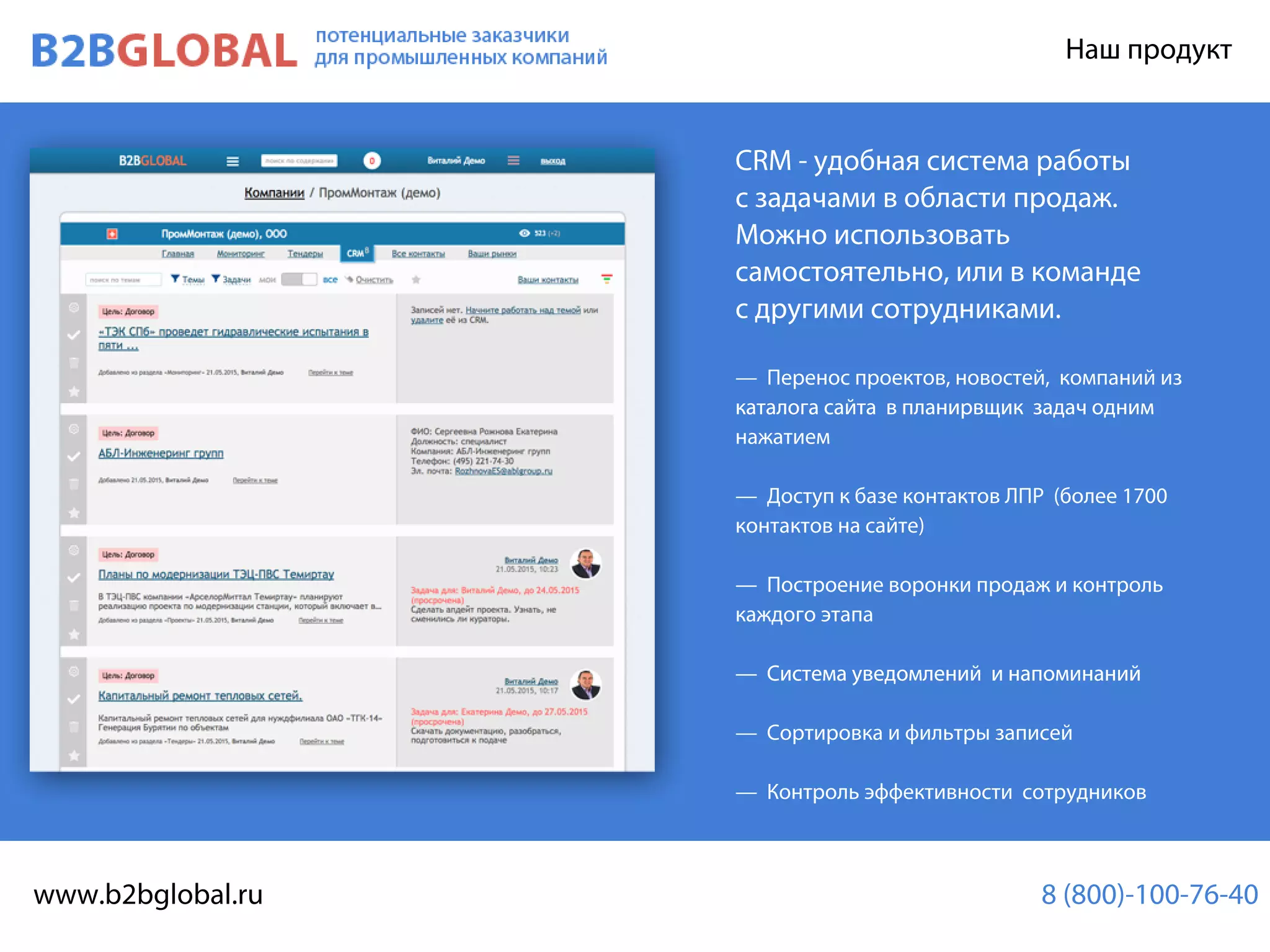Click the www.b2bglobal.ru address in the slide footer
This screenshot has width=1270, height=952.
(148, 895)
